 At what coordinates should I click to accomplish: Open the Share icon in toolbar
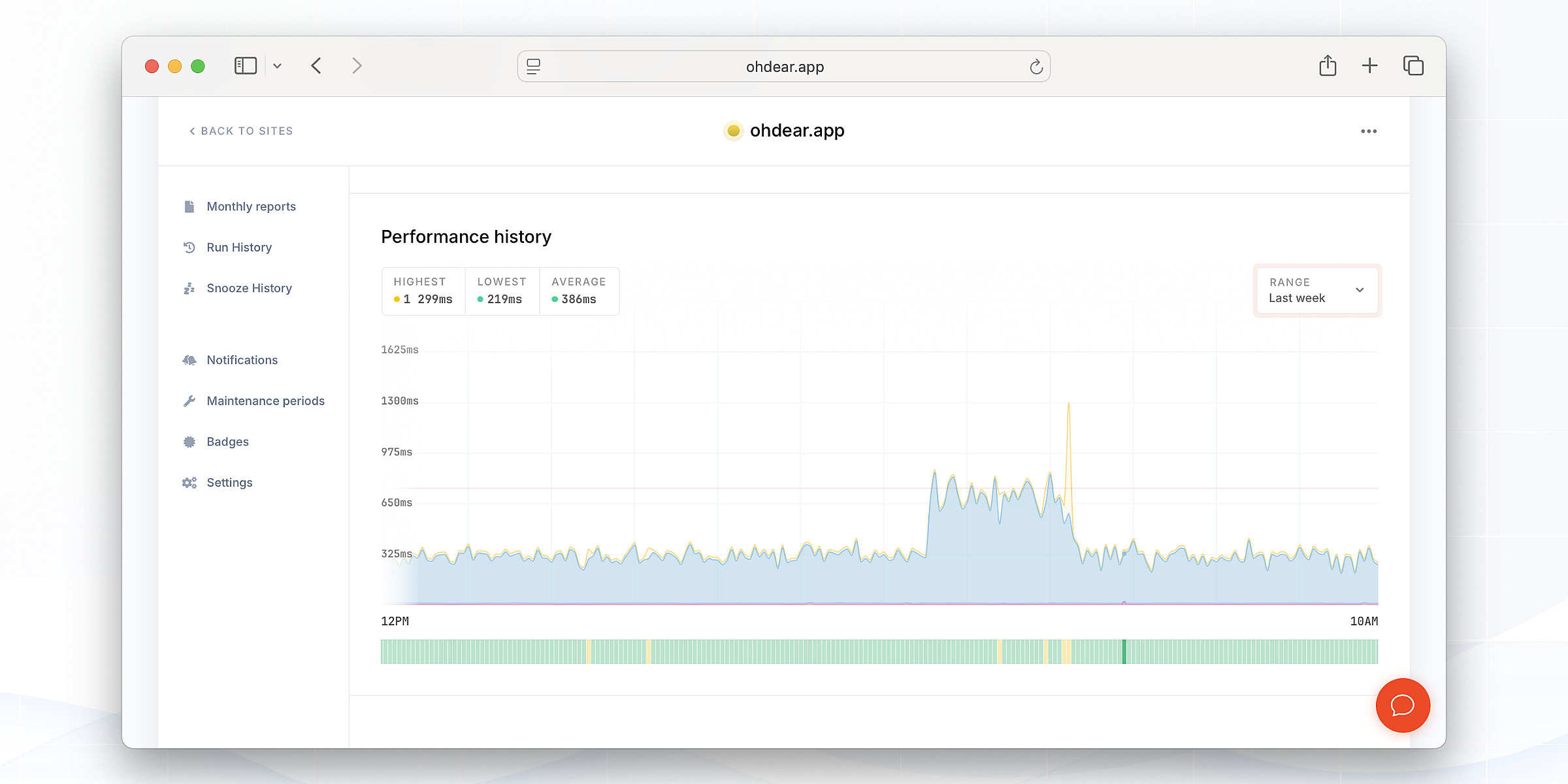tap(1328, 65)
